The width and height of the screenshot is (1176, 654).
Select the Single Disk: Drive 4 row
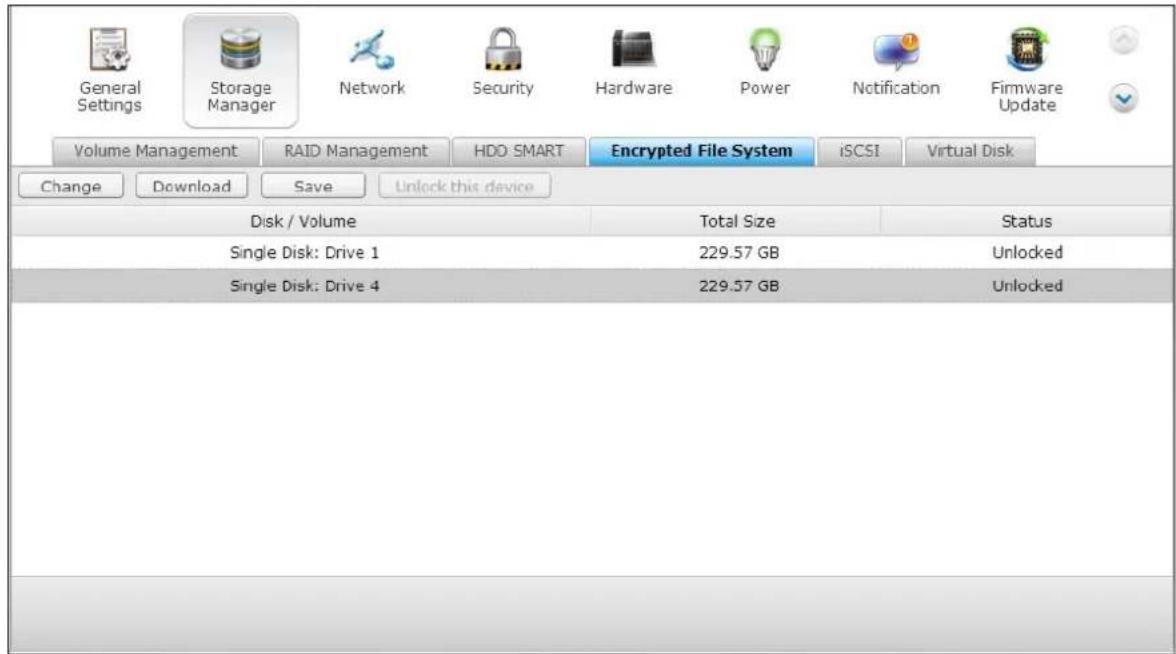[x=592, y=286]
